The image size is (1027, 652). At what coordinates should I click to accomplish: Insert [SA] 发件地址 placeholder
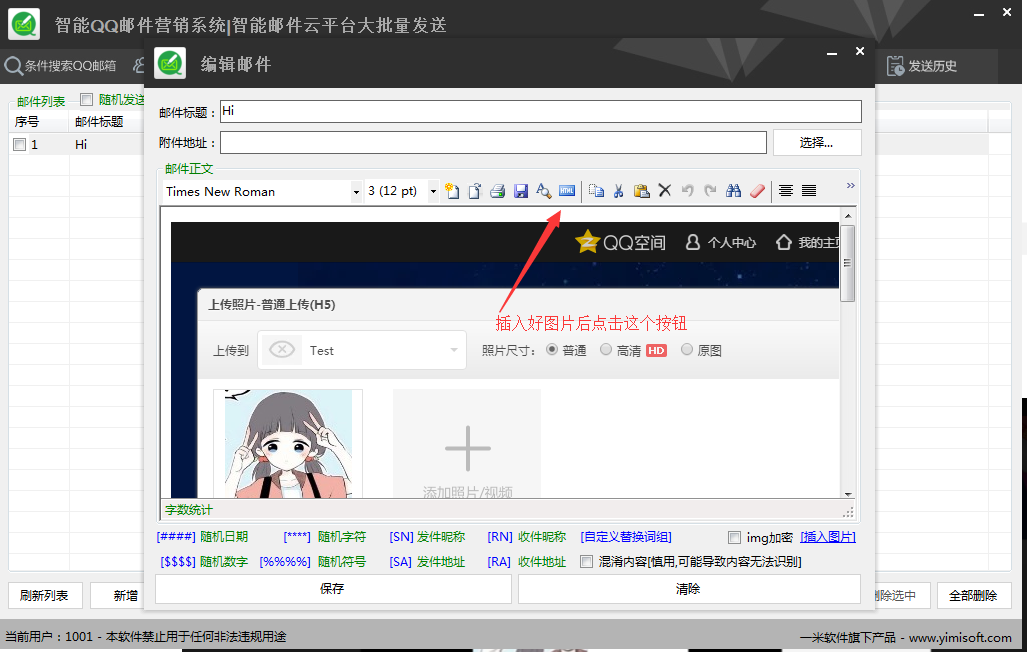[x=427, y=562]
